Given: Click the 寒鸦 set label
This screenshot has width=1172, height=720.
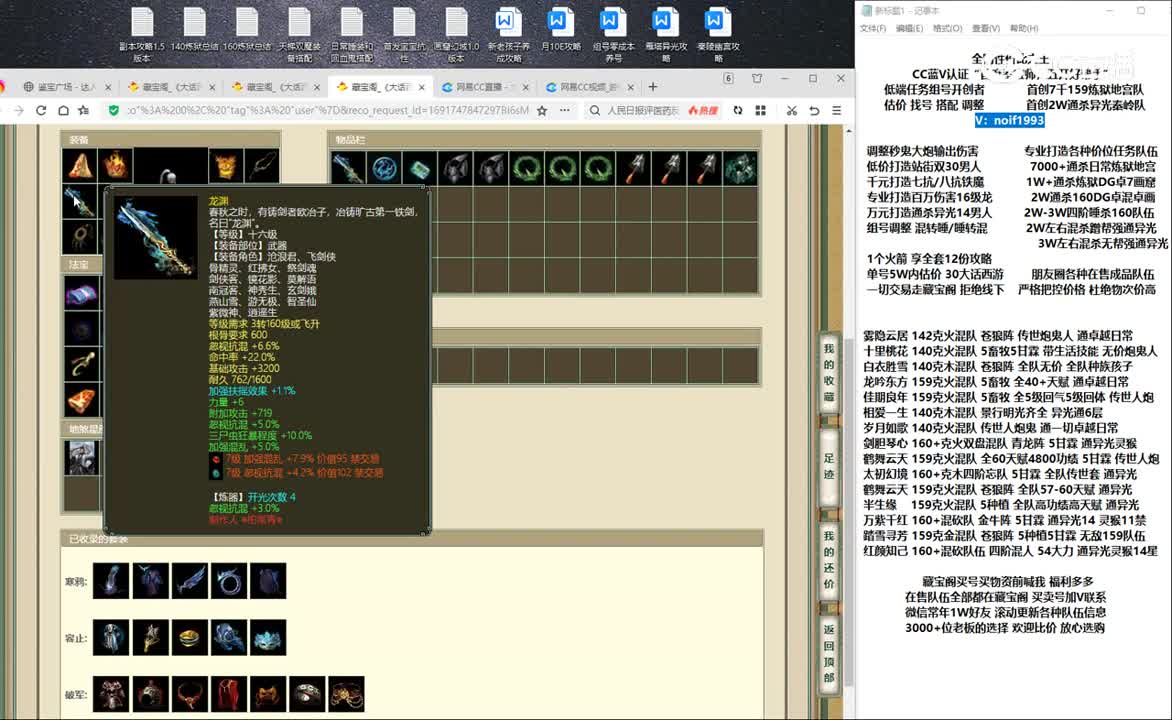Looking at the screenshot, I should pyautogui.click(x=75, y=582).
